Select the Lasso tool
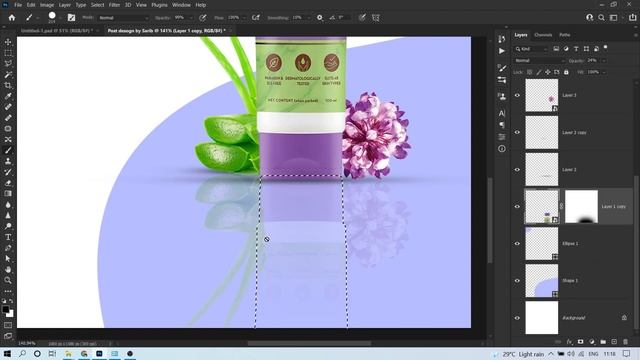Viewport: 640px width, 360px height. point(8,64)
